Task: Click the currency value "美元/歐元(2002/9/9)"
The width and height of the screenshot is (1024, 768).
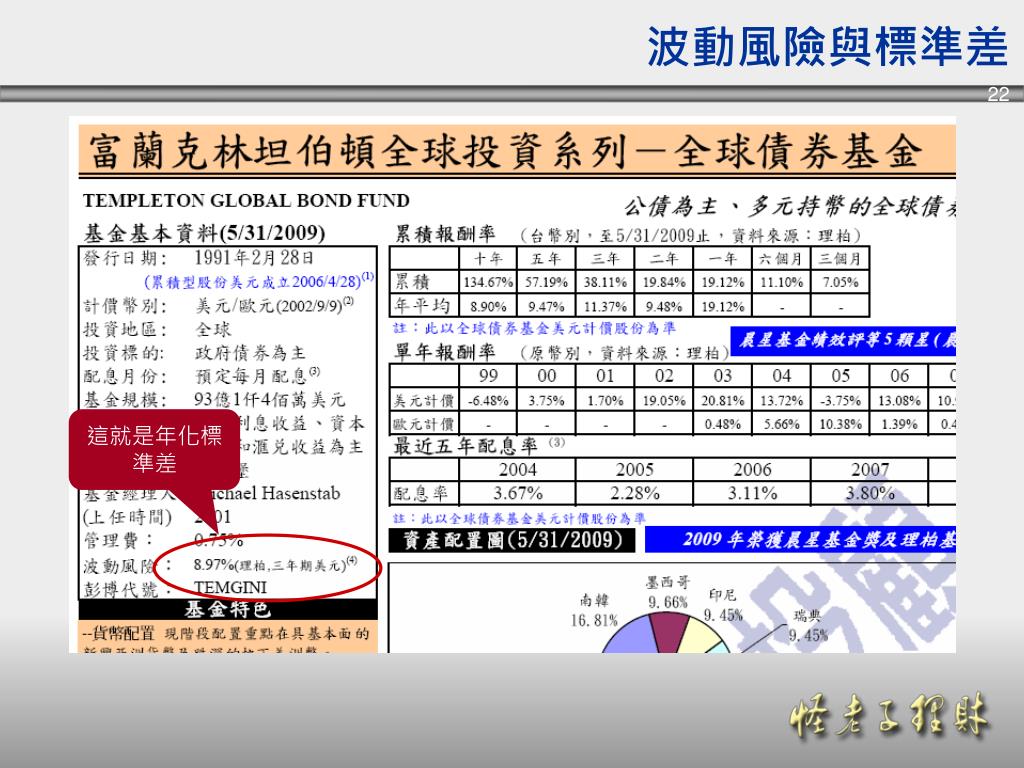Action: tap(271, 306)
